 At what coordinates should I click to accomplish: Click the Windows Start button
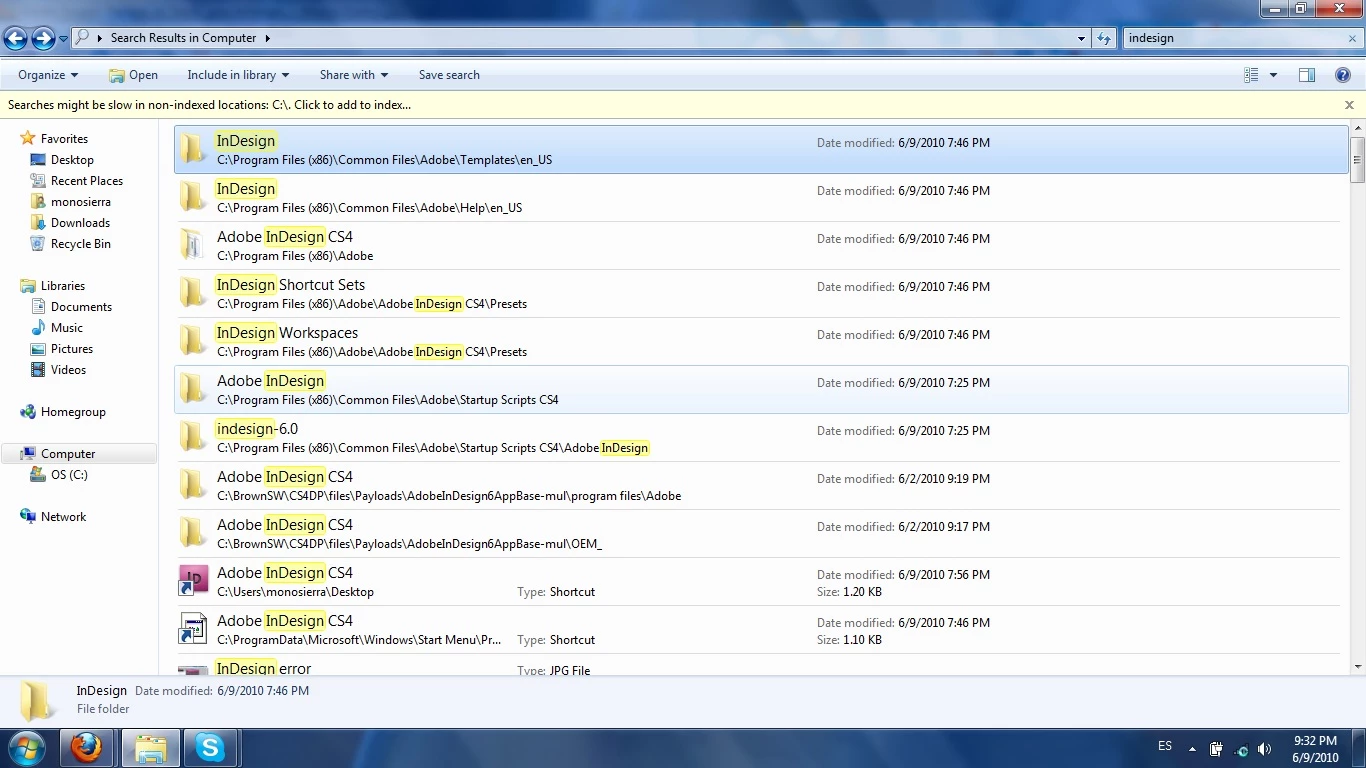(25, 748)
